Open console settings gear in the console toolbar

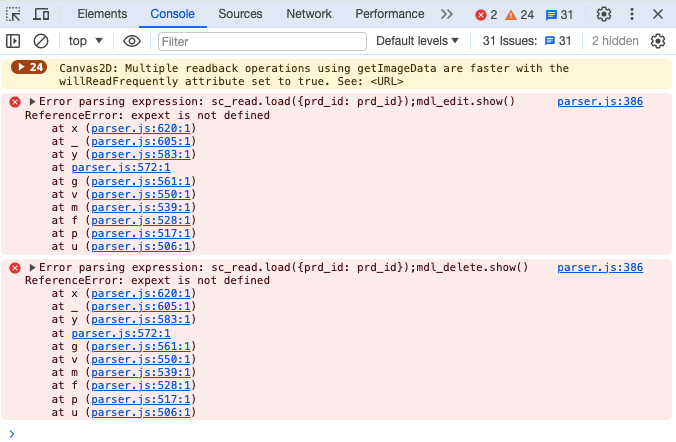click(x=658, y=41)
